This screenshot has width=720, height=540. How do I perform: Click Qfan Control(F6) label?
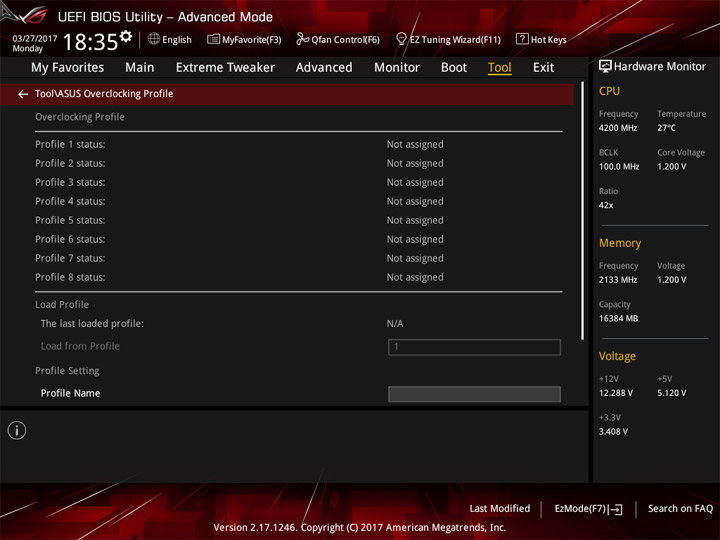(345, 40)
